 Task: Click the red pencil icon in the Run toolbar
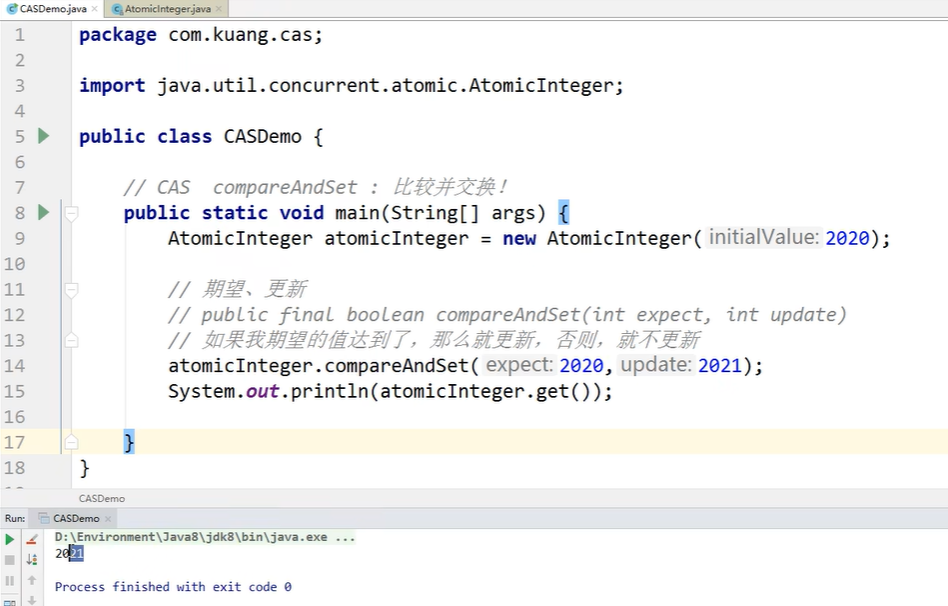tap(32, 539)
